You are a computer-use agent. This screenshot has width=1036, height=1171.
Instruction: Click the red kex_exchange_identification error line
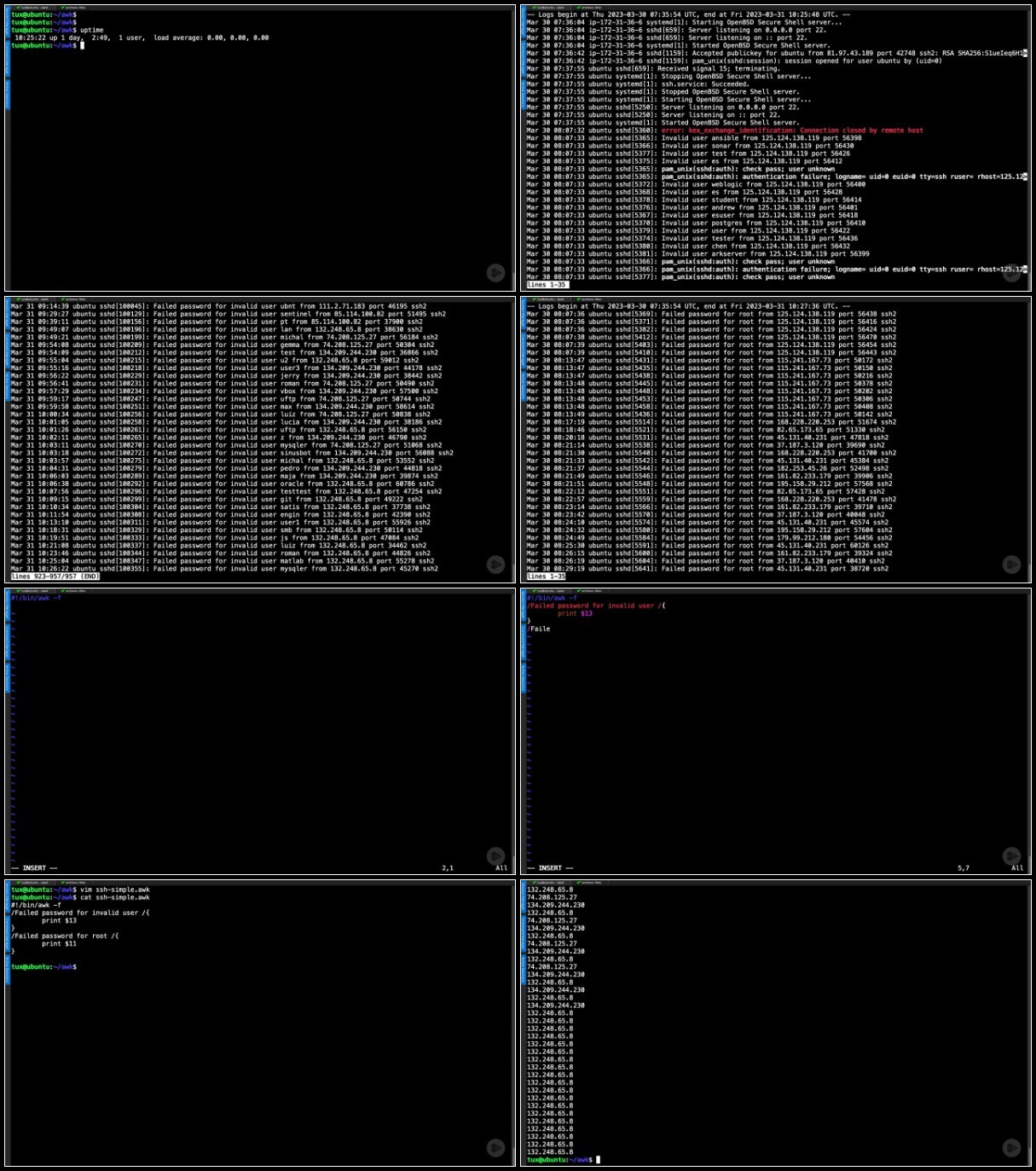click(792, 130)
